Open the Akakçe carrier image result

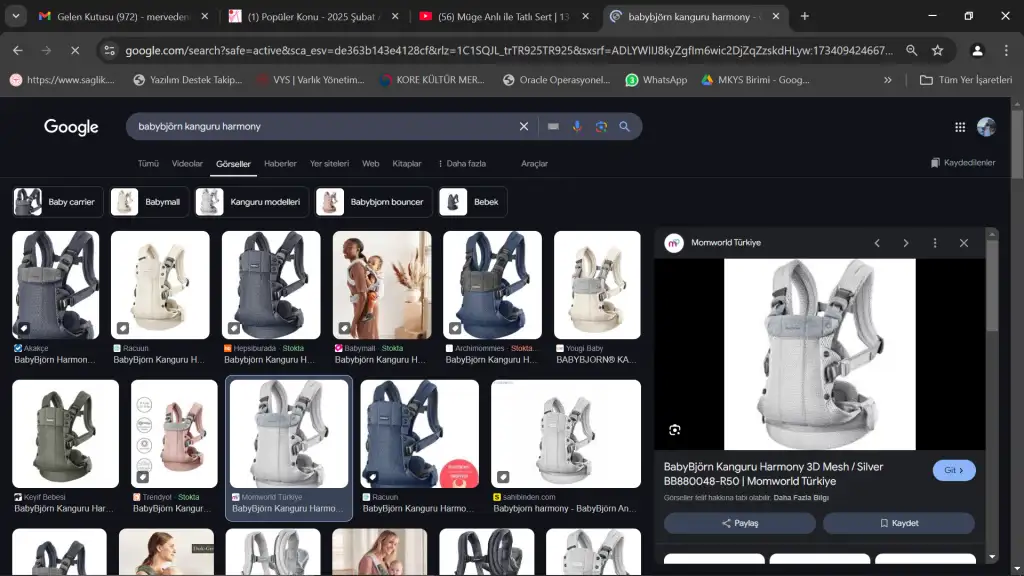click(x=56, y=285)
